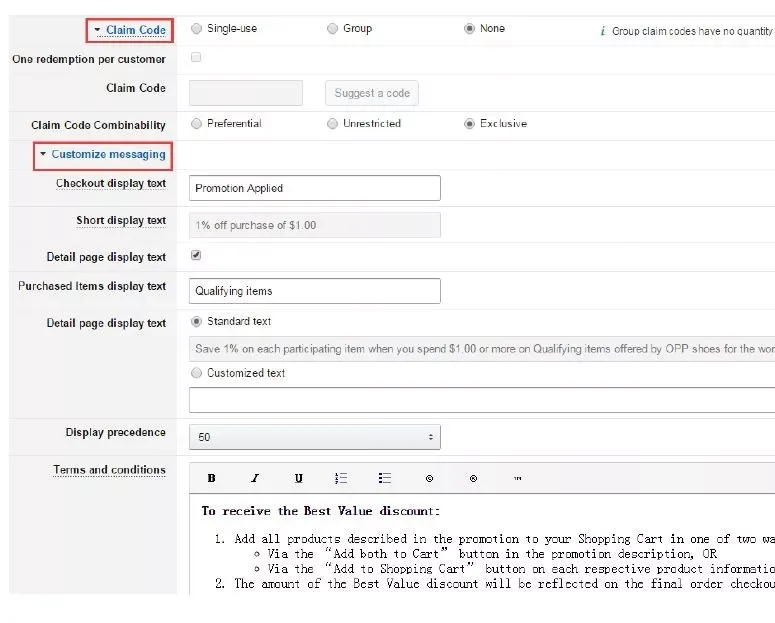775x623 pixels.
Task: Toggle italic in terms editor
Action: pos(255,478)
